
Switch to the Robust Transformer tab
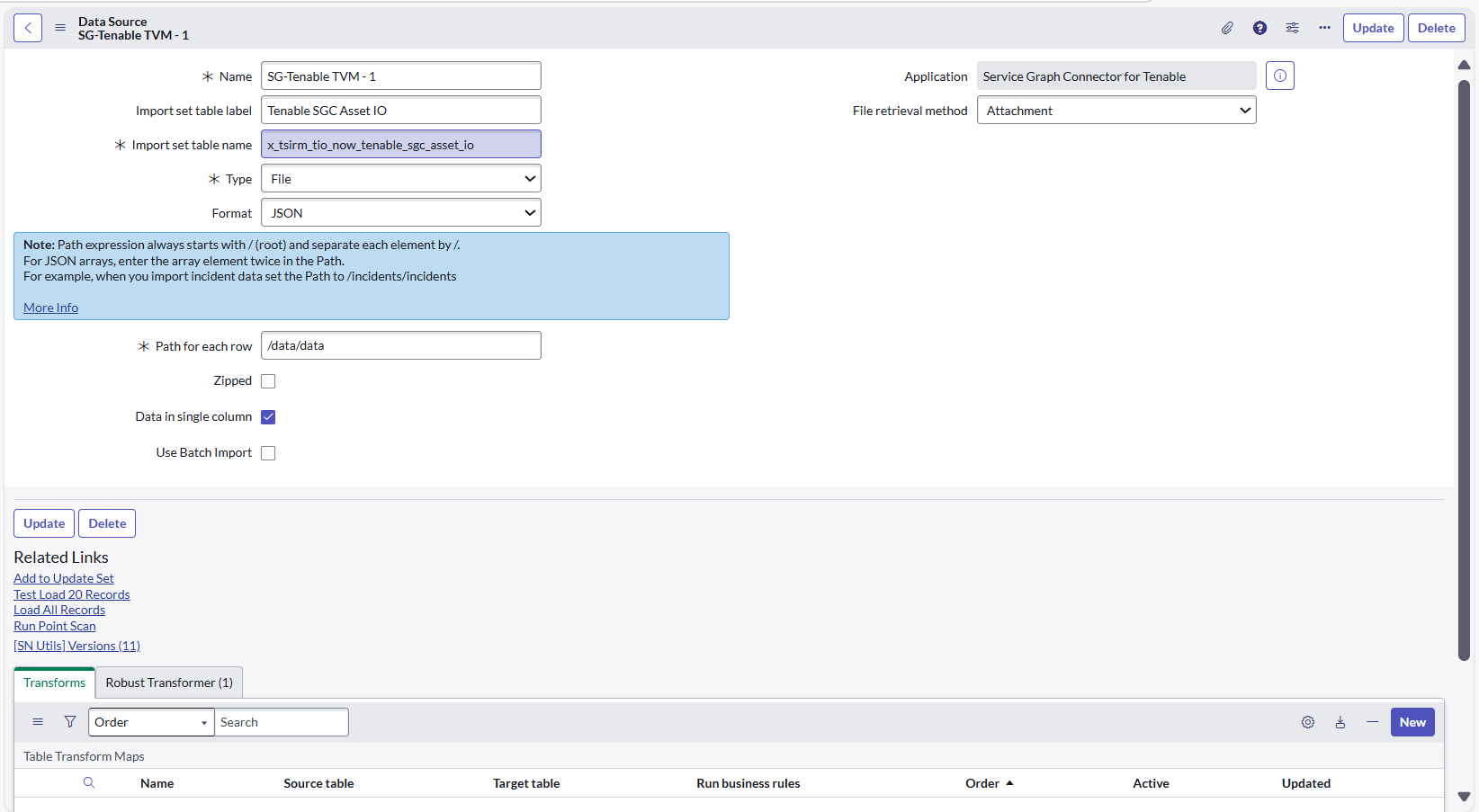click(x=167, y=683)
